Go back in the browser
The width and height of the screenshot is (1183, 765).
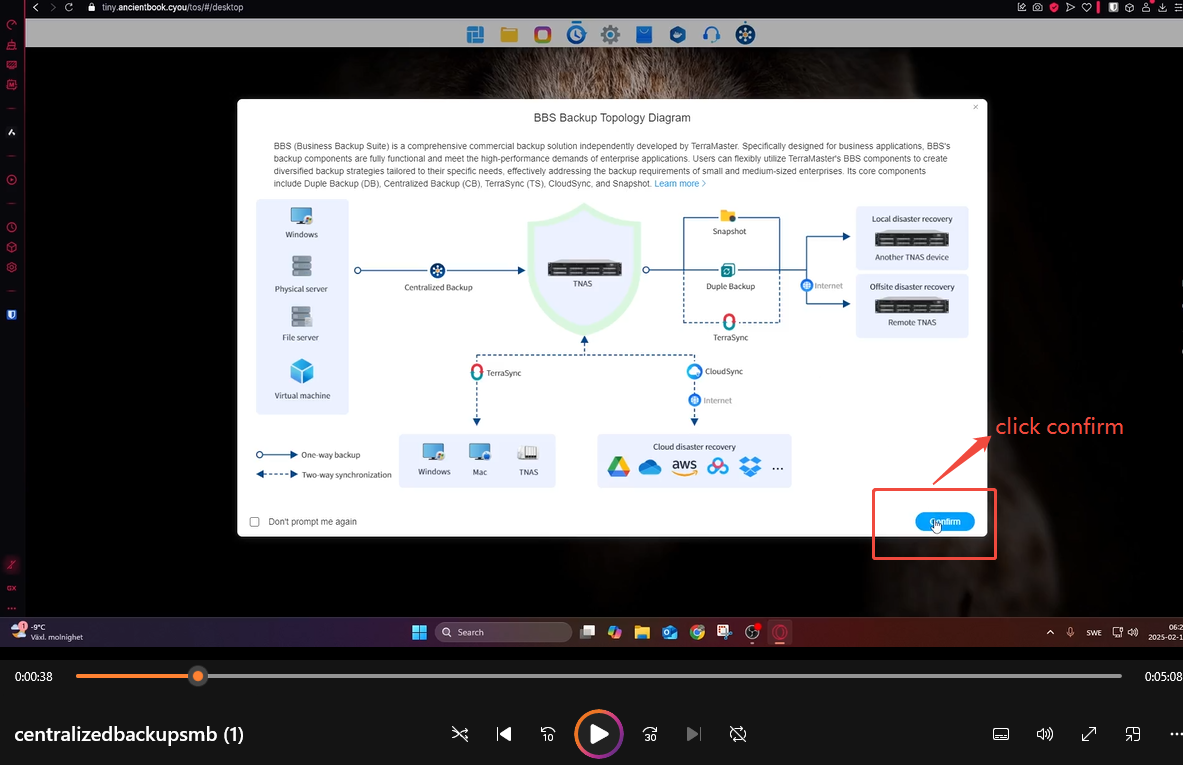[x=35, y=7]
